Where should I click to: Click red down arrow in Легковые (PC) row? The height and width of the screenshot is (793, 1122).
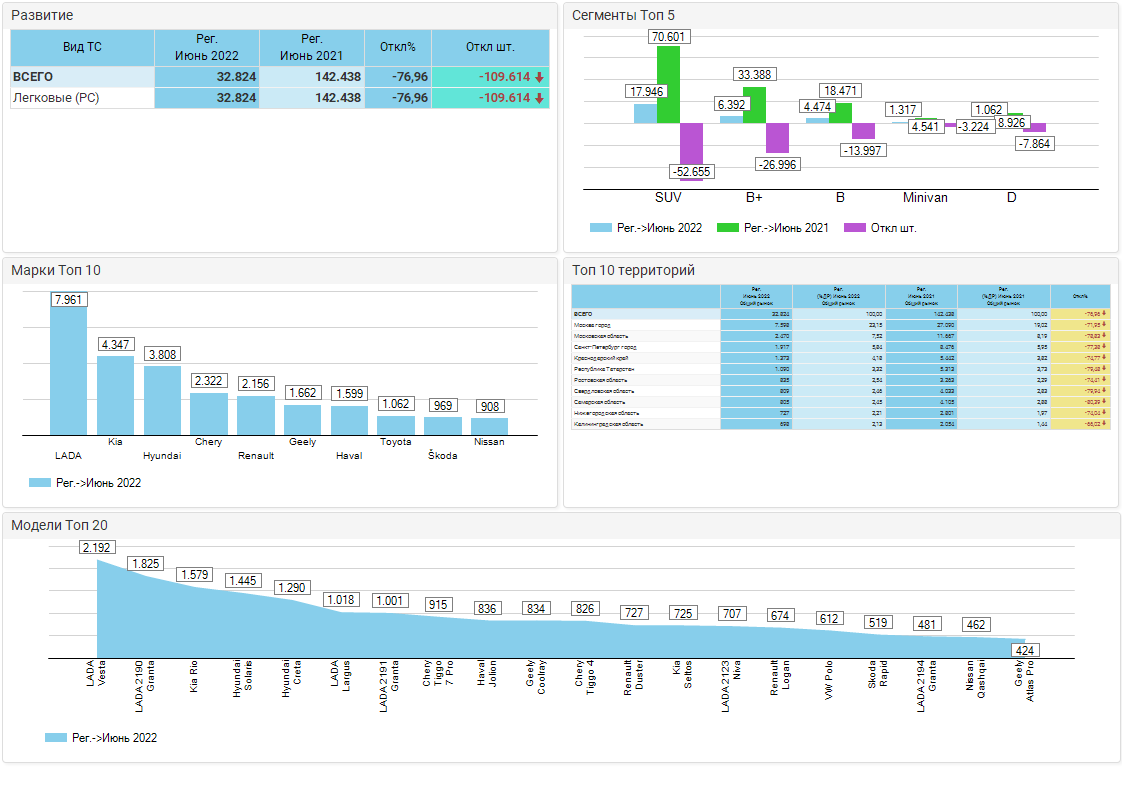[x=539, y=98]
